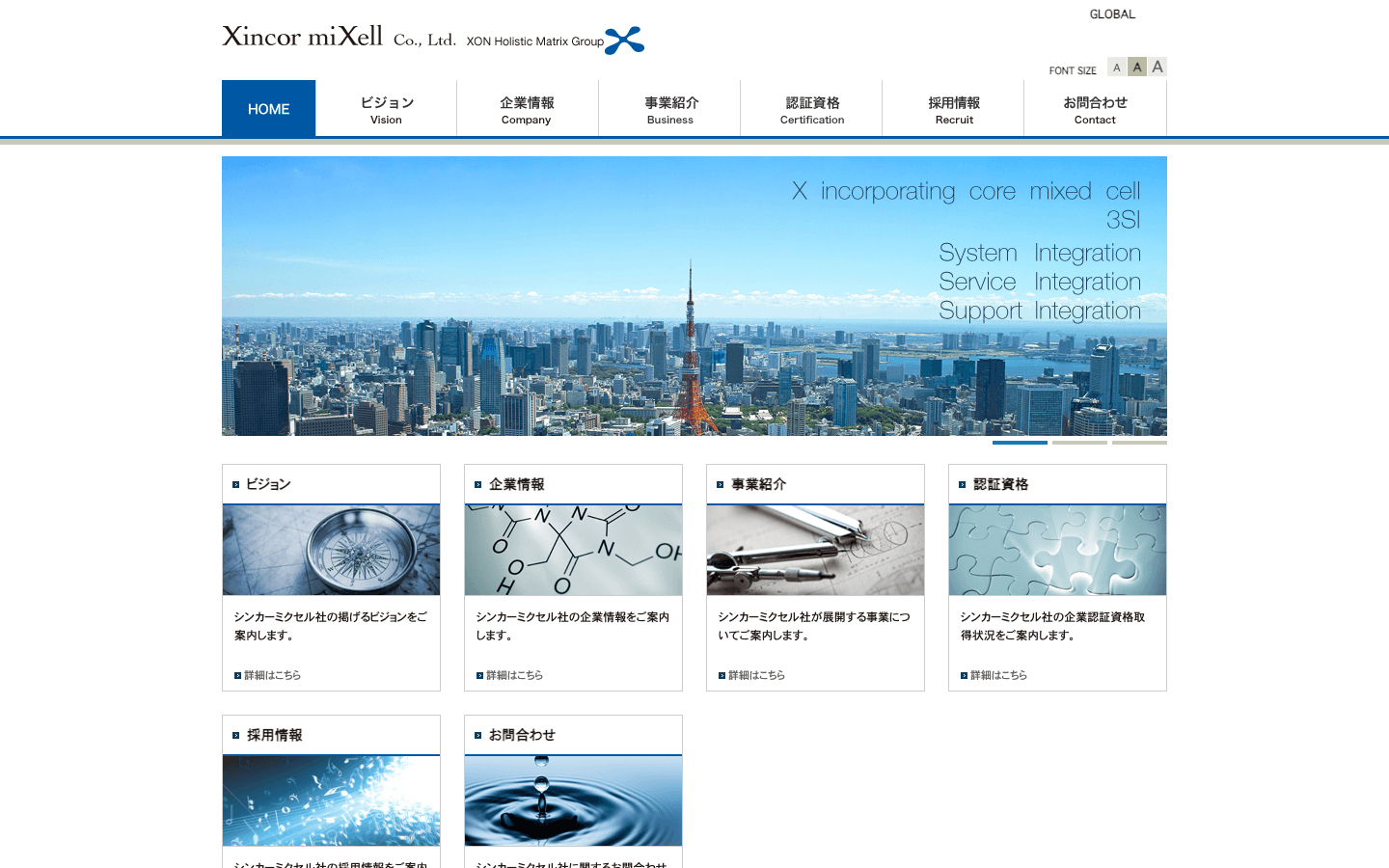
Task: Click the 企業情報 card heading
Action: coord(516,484)
